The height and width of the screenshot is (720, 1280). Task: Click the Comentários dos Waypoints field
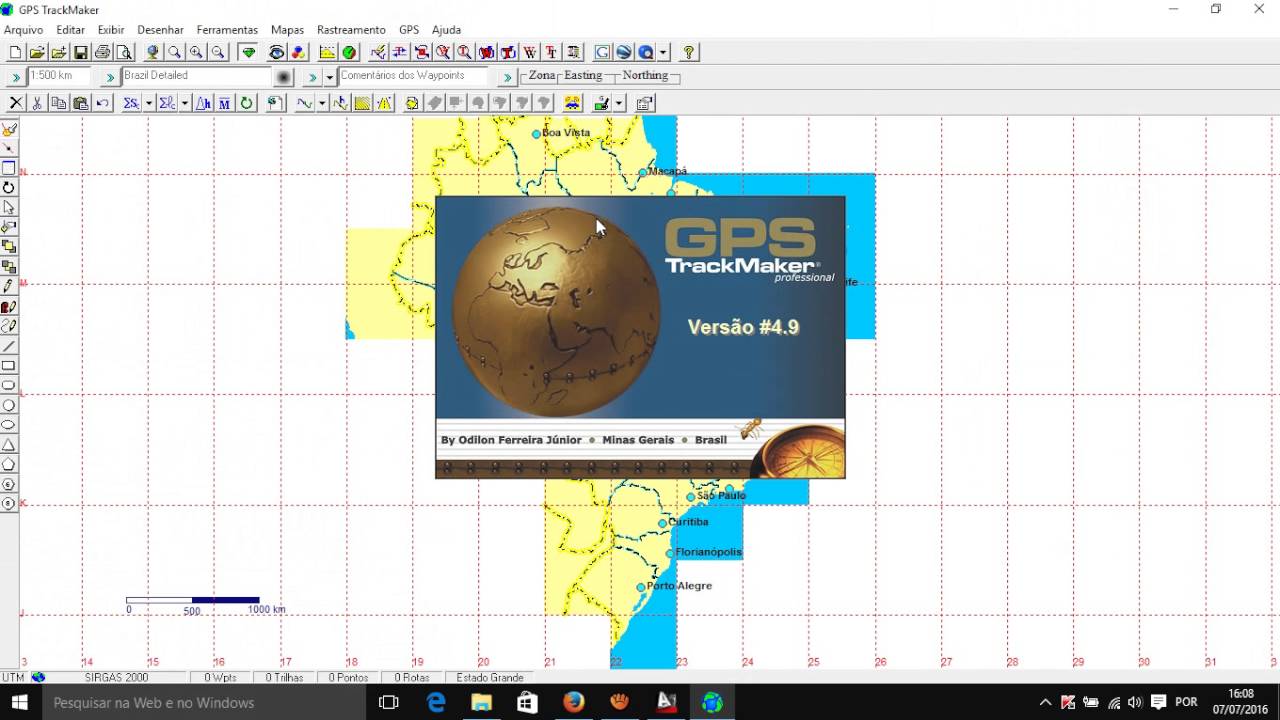coord(413,76)
